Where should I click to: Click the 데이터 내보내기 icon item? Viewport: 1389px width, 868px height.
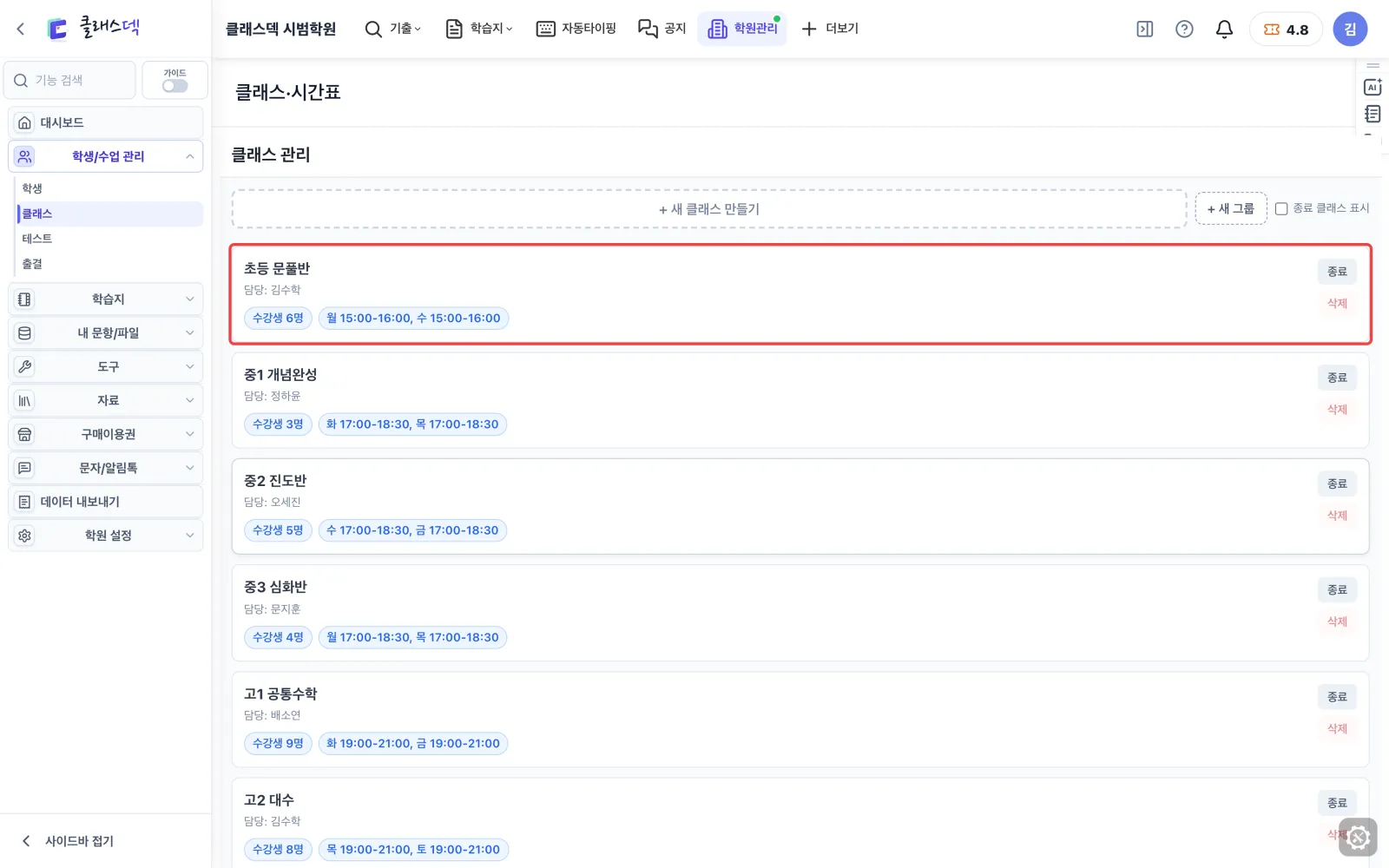coord(106,502)
